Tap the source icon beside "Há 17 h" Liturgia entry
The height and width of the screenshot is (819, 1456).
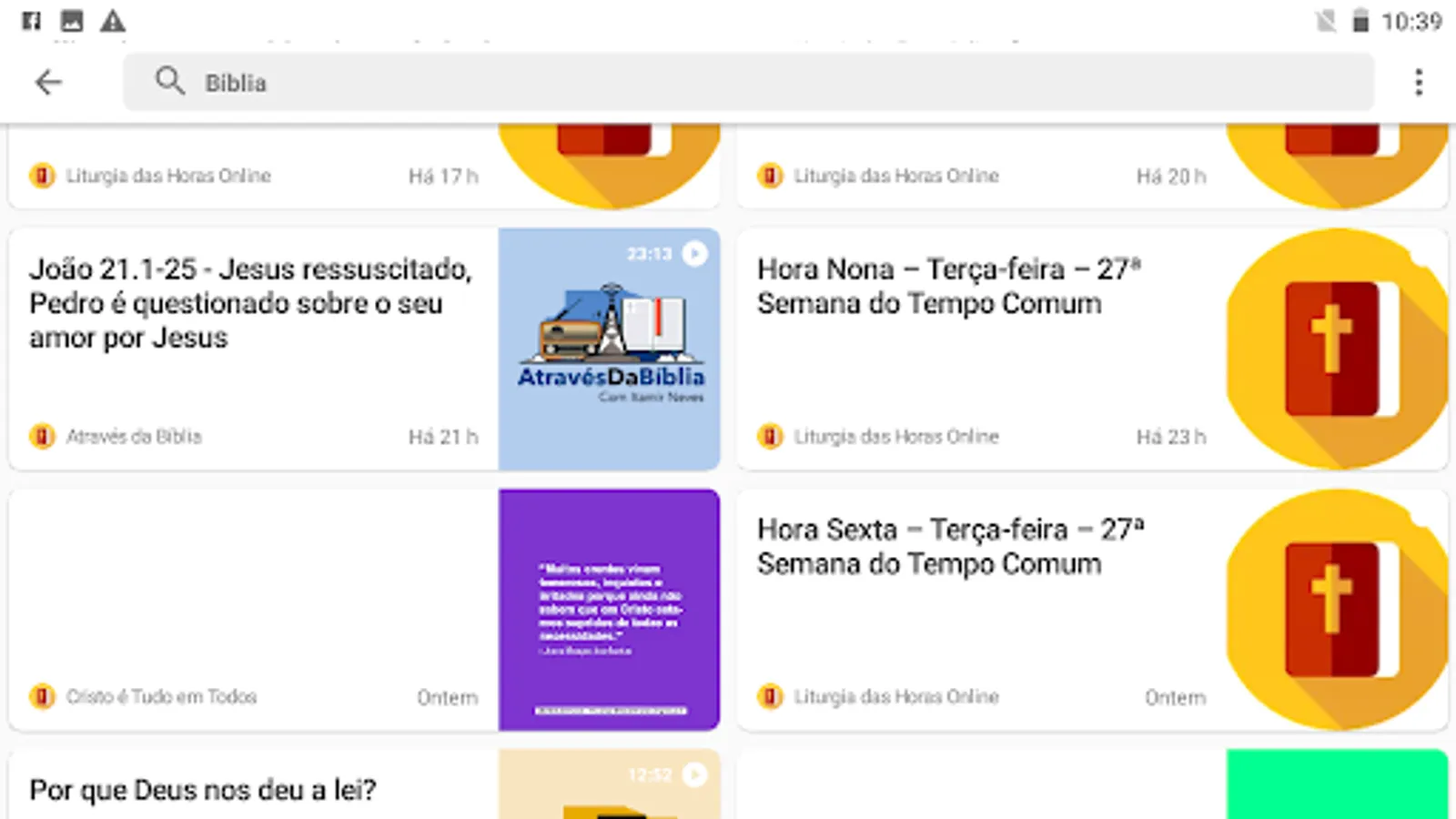tap(42, 176)
